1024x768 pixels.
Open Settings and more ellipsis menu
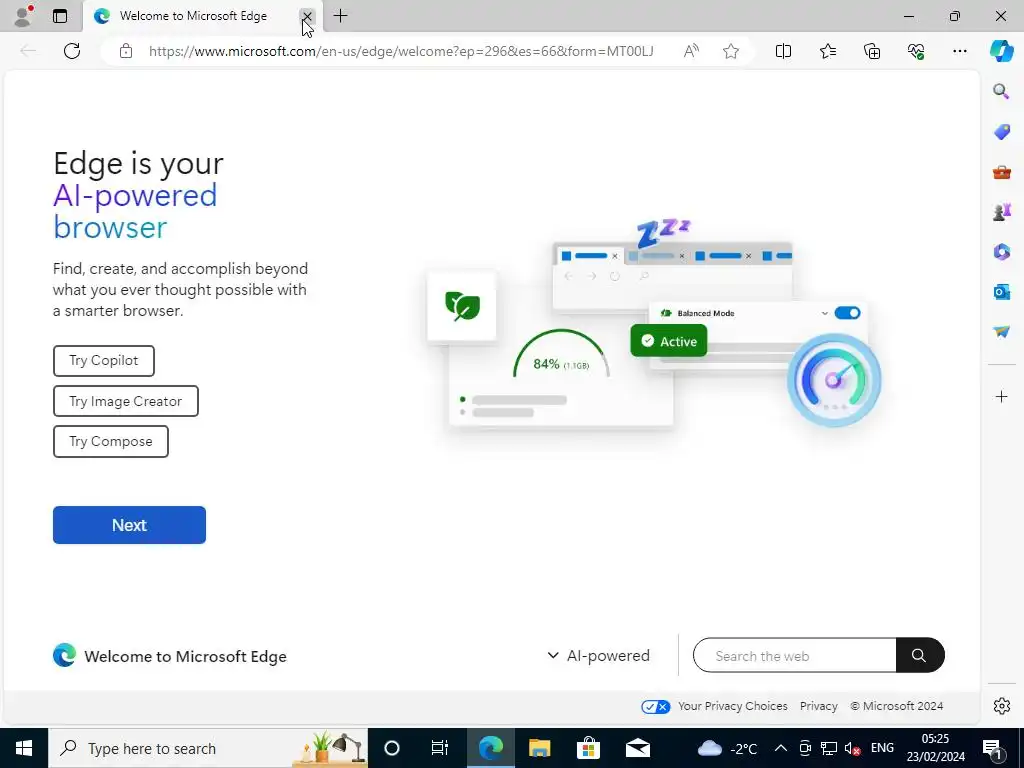click(x=959, y=51)
